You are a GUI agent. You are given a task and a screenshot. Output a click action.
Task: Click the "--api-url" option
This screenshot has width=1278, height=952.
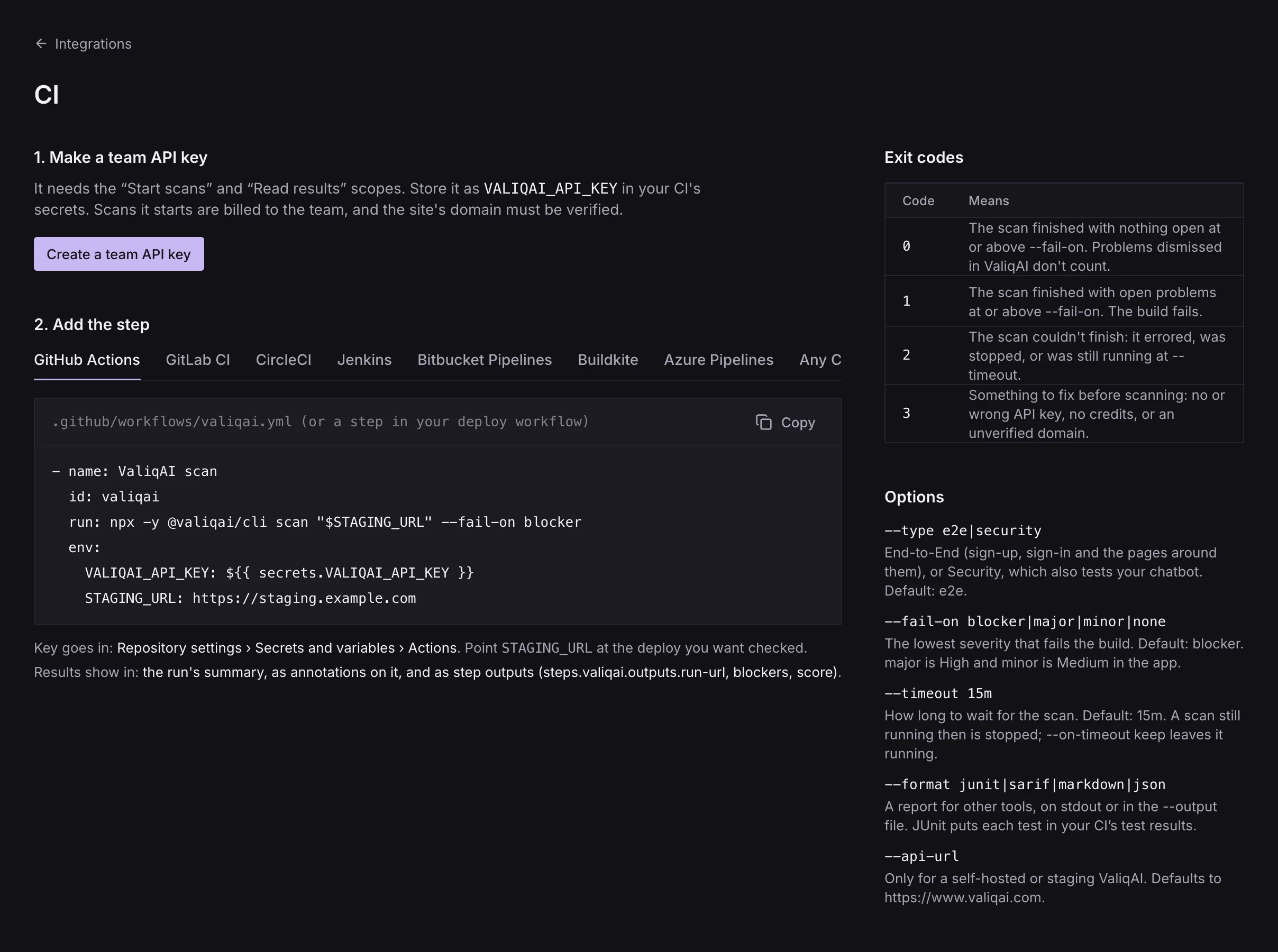922,856
